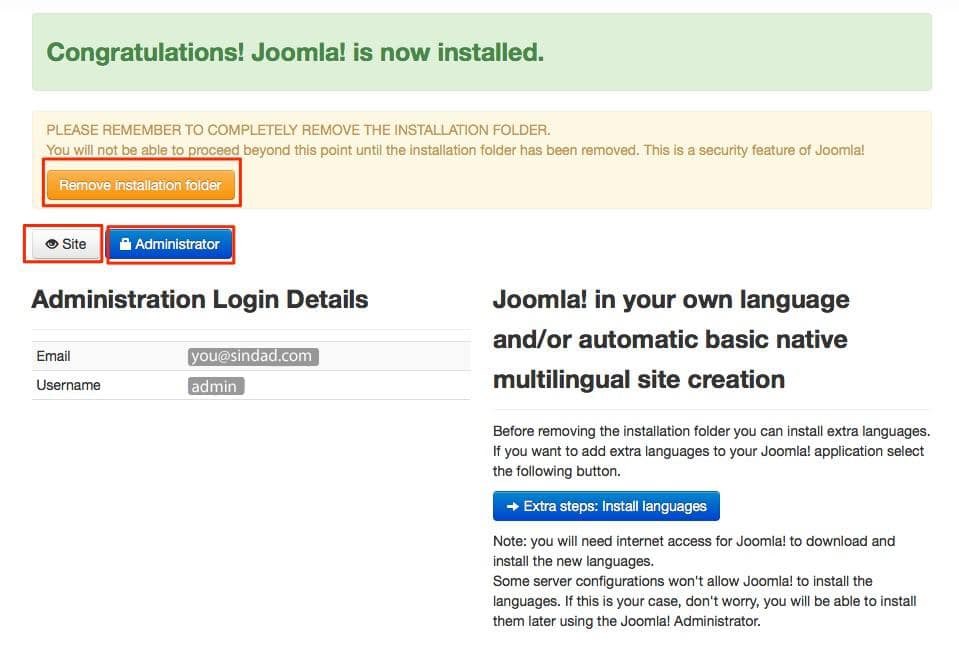Viewport: 959px width, 649px height.
Task: Click the 'You will not be able to proceed' line
Action: pos(456,150)
